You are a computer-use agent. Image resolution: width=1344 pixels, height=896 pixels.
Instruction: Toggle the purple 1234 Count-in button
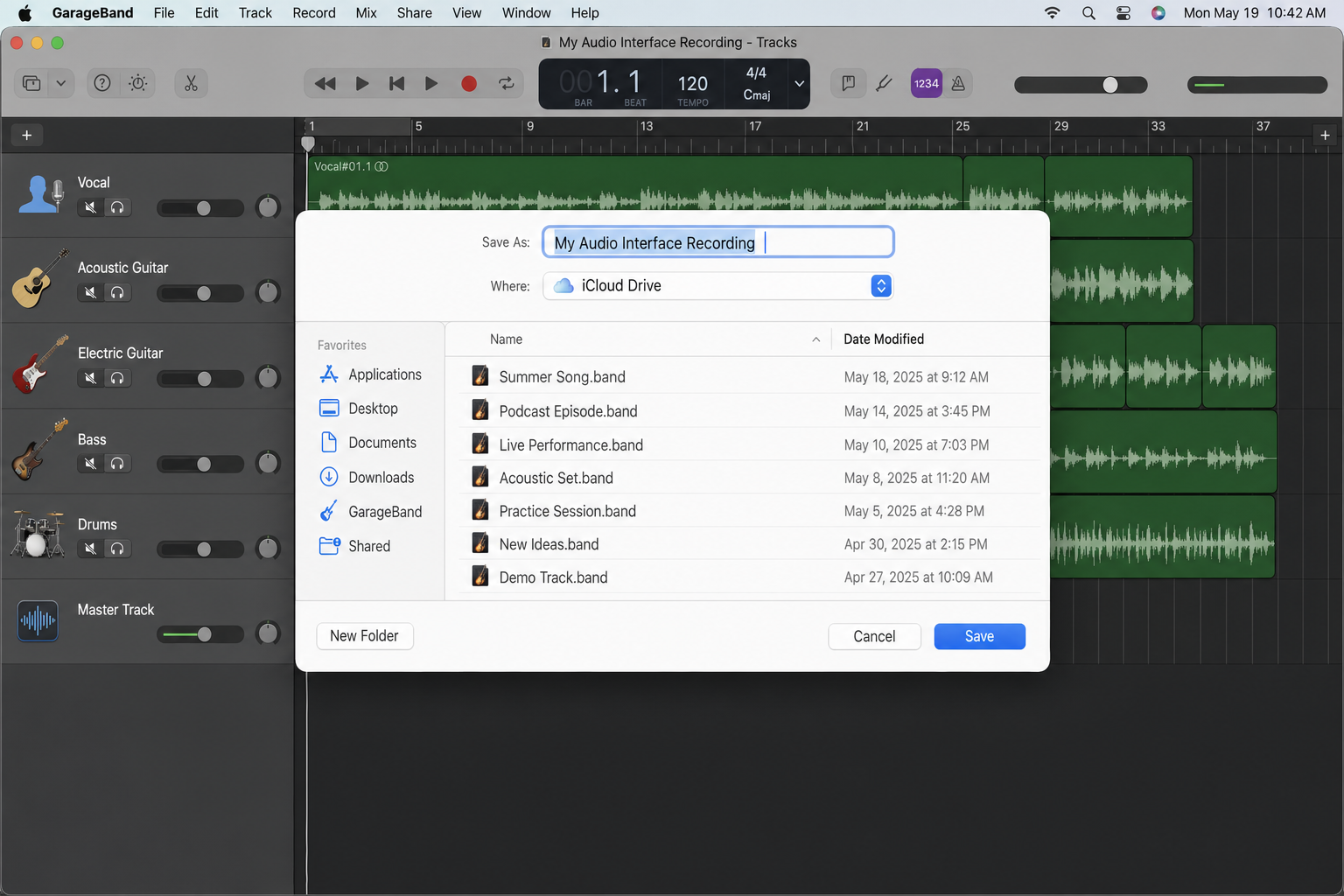[926, 83]
